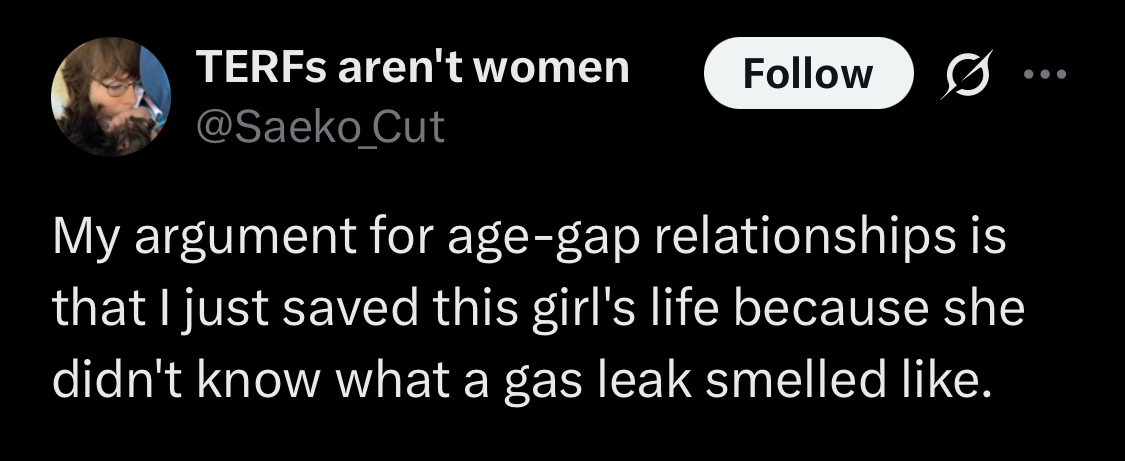
Task: Click the Grok explain-post icon
Action: click(966, 74)
